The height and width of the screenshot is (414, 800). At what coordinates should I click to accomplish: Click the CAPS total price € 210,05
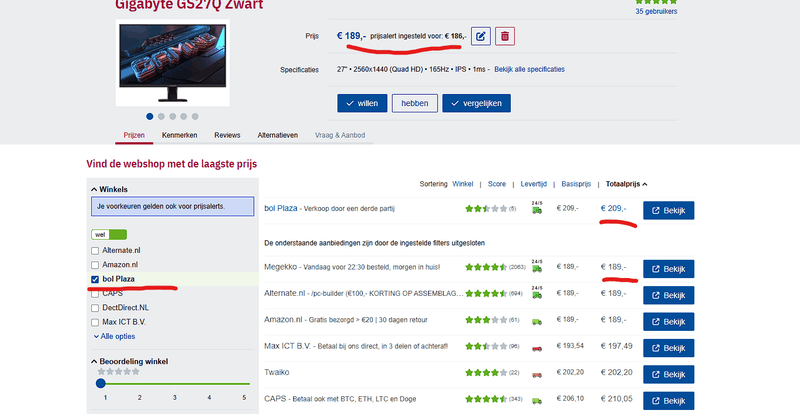pos(616,399)
